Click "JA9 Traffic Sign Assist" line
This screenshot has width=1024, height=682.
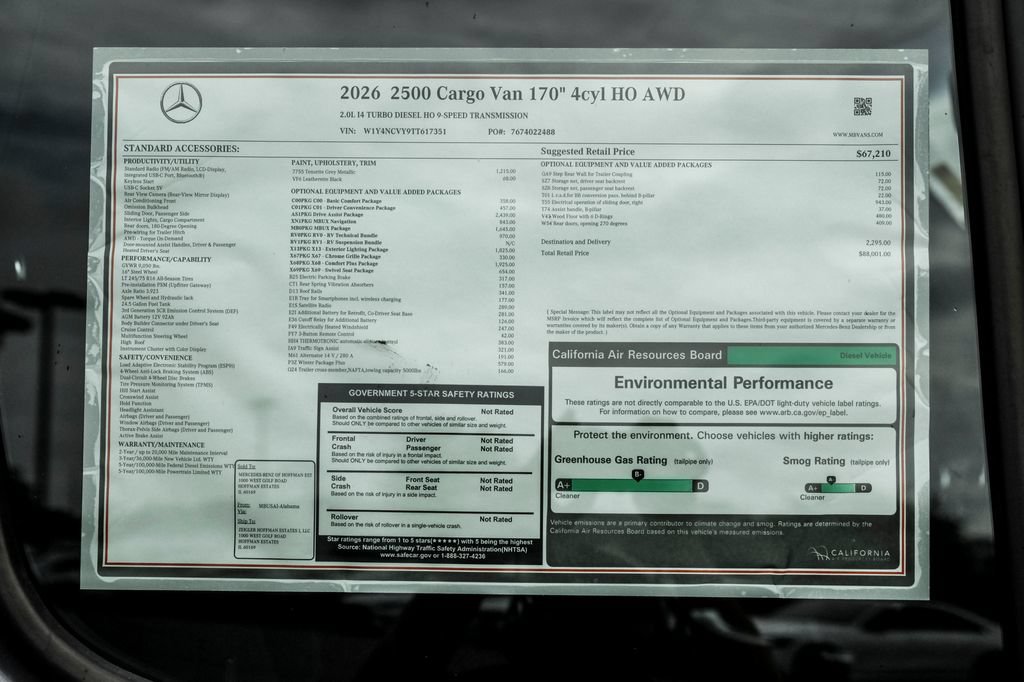[313, 349]
